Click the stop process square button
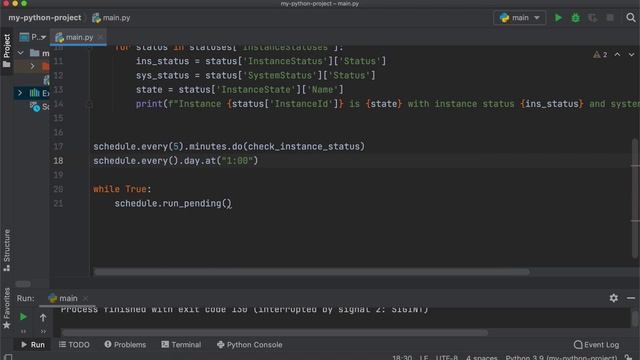640x360 pixels. (x=610, y=18)
